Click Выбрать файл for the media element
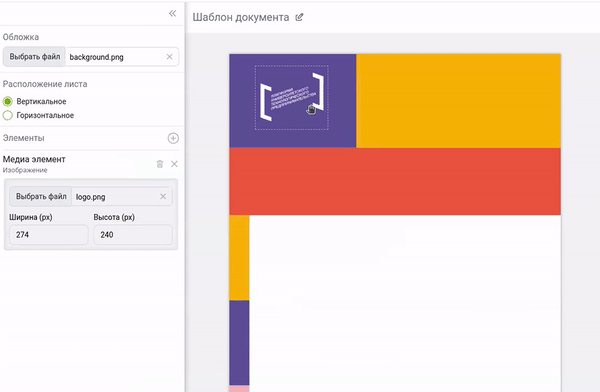Screen dimensions: 600x392 tap(41, 196)
